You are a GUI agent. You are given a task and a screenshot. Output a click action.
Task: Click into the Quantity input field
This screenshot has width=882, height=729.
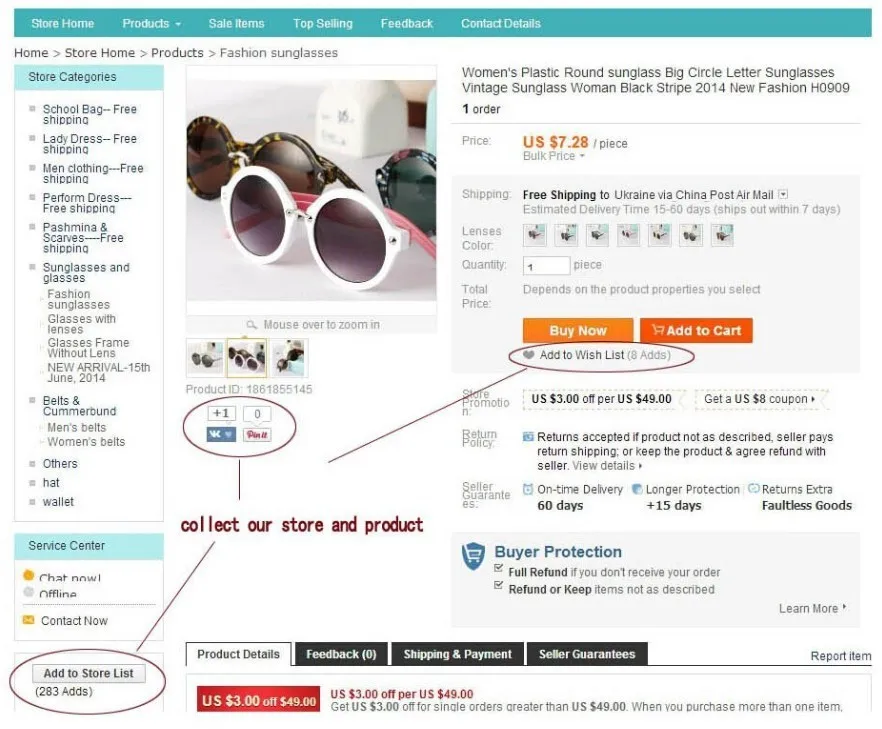click(546, 266)
